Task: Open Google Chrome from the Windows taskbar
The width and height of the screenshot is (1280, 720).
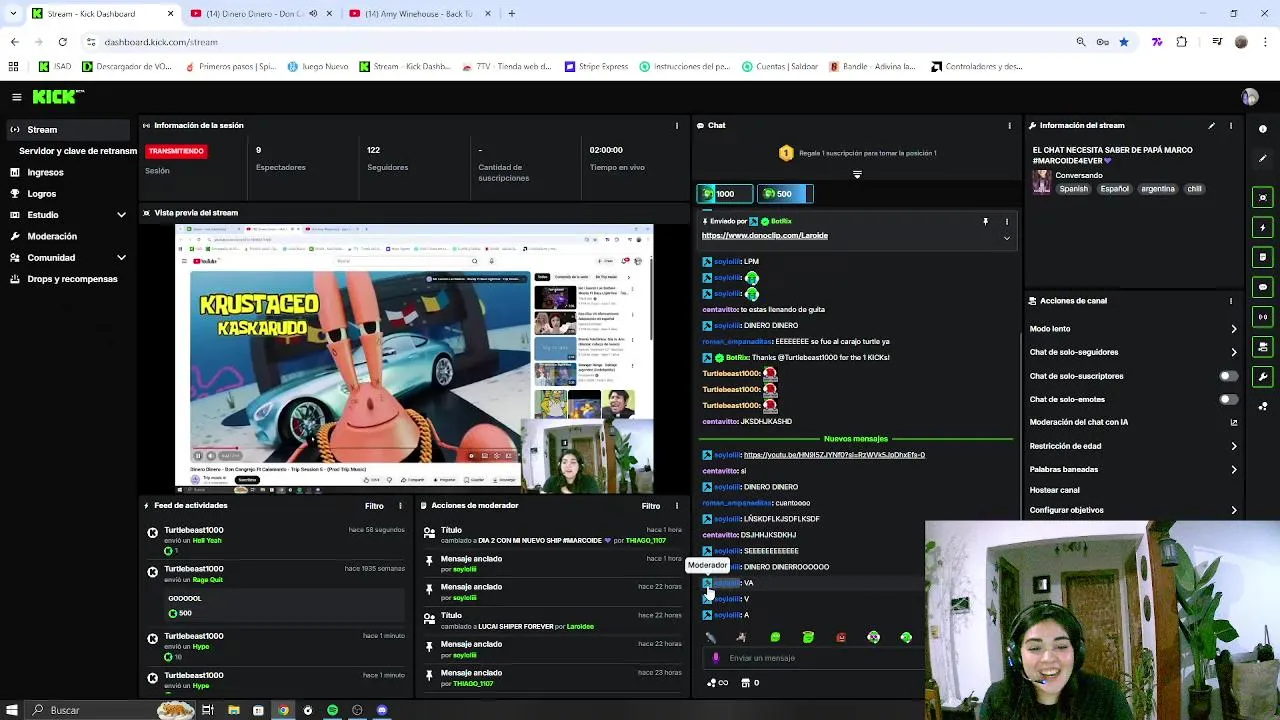Action: point(283,710)
